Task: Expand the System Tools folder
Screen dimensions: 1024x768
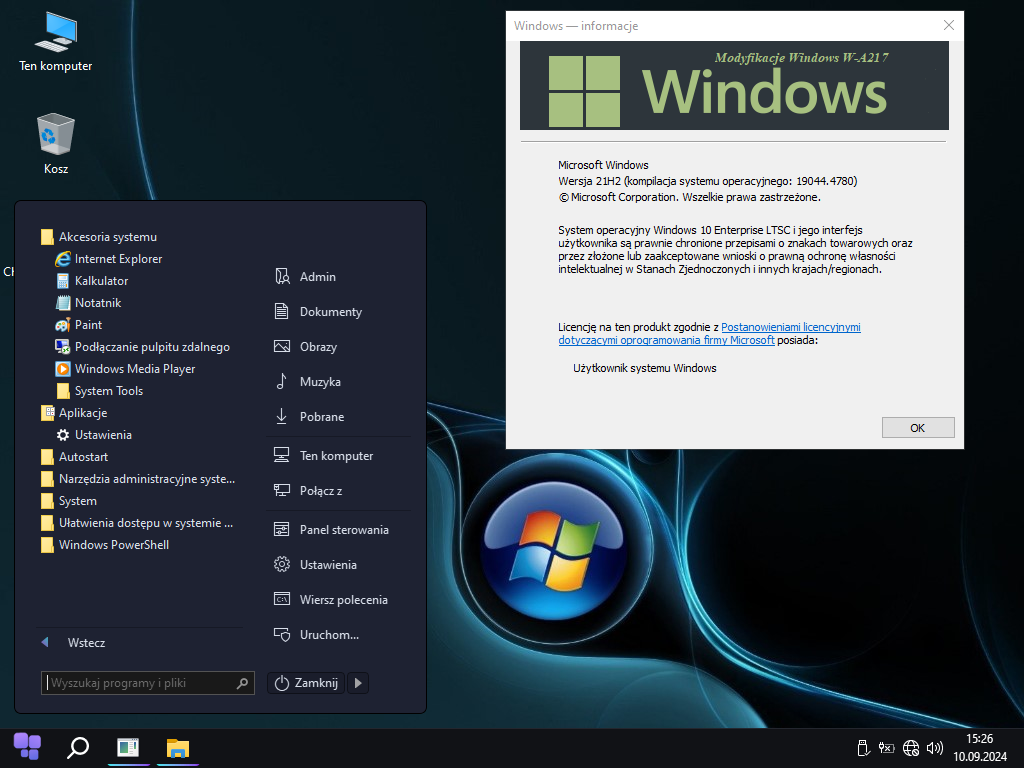Action: (x=108, y=391)
